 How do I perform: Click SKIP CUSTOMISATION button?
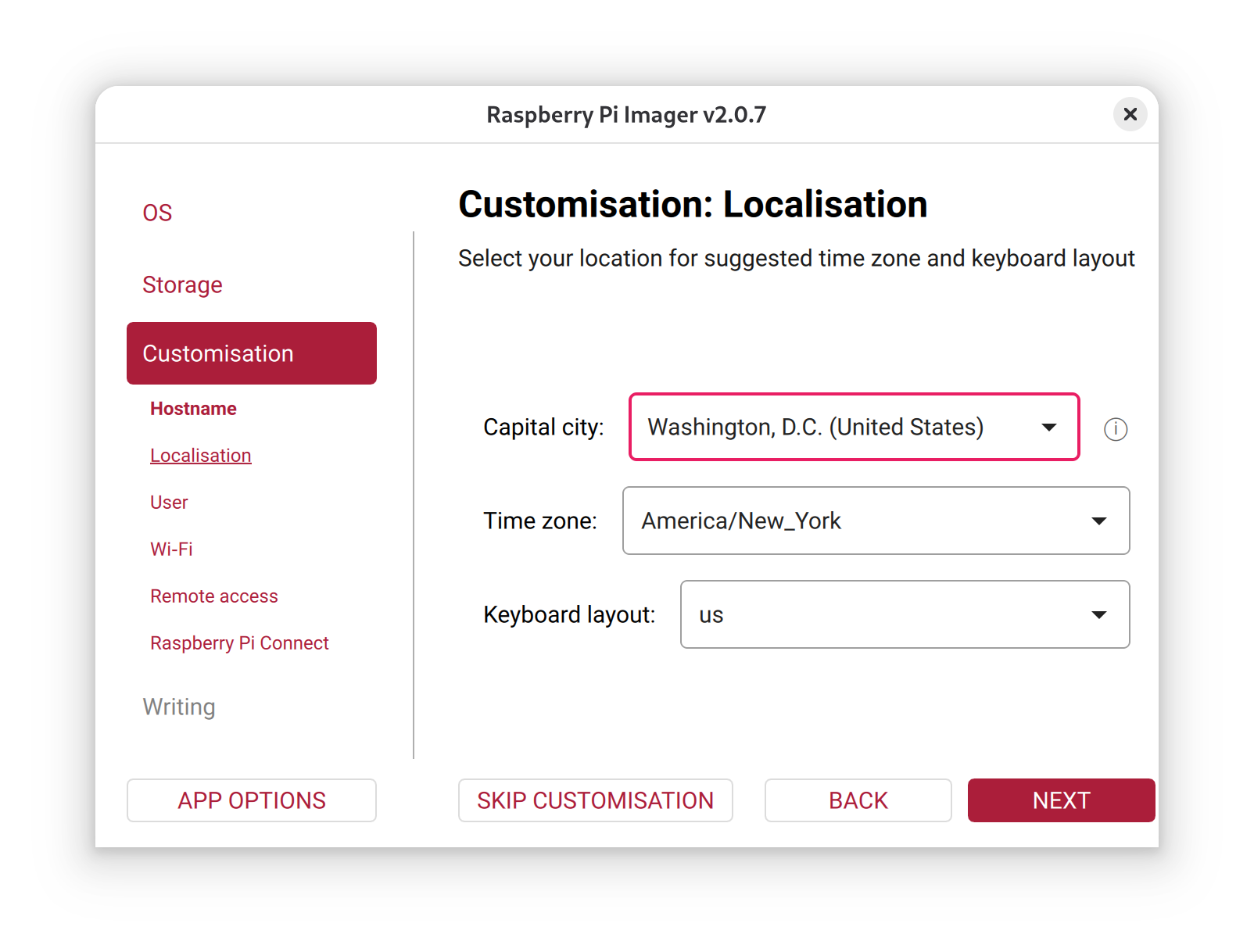[596, 800]
